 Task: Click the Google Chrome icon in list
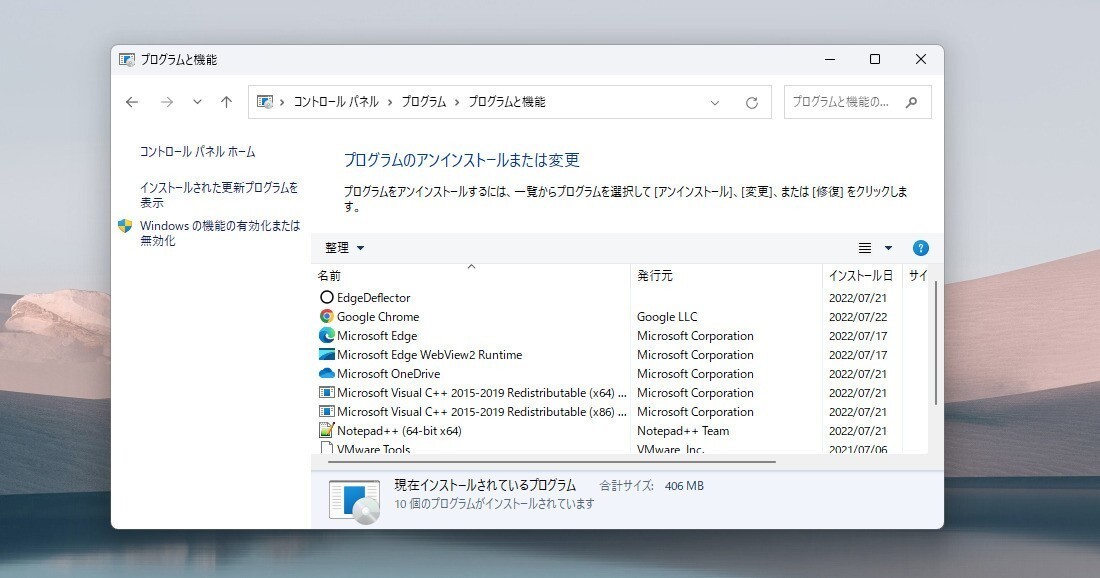pos(326,316)
